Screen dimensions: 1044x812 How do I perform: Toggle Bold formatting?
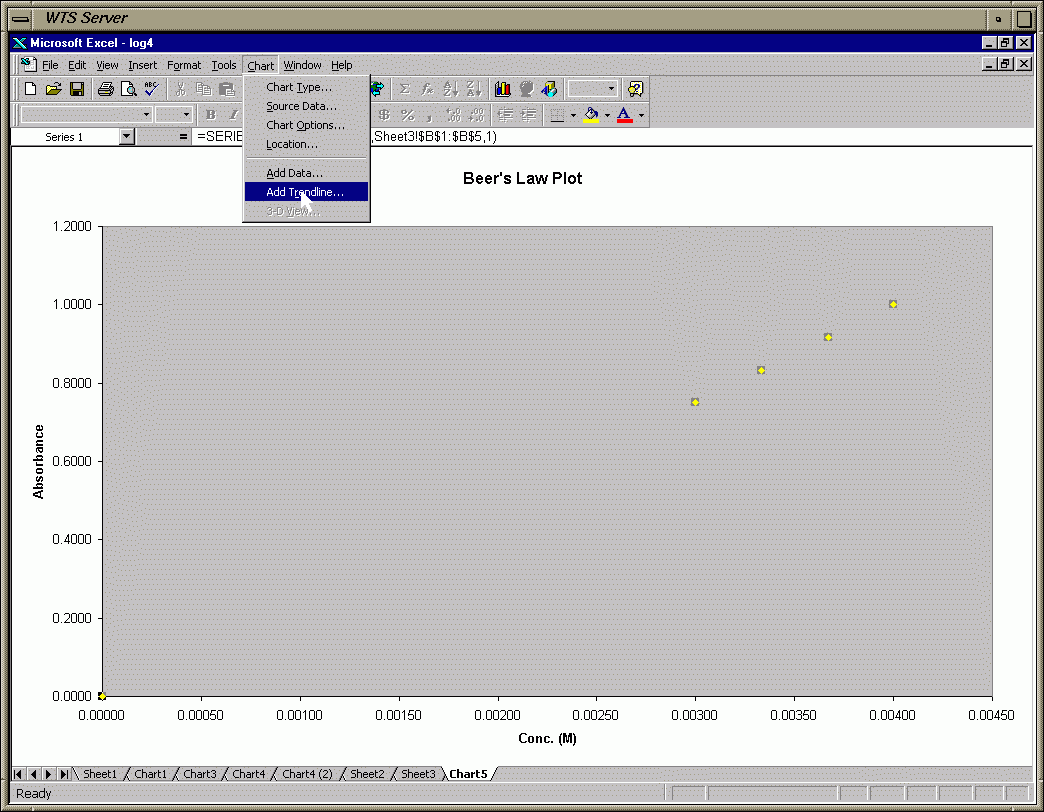click(x=210, y=115)
